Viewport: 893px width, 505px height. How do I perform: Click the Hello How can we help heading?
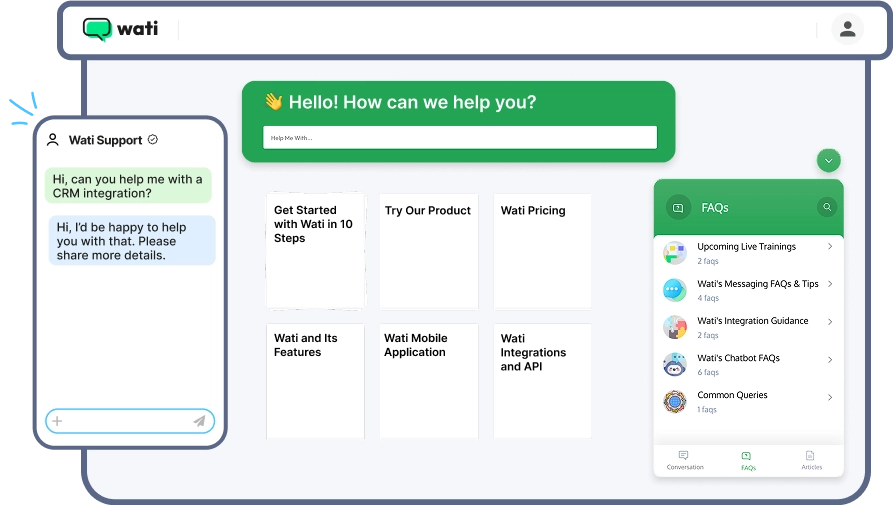click(412, 102)
